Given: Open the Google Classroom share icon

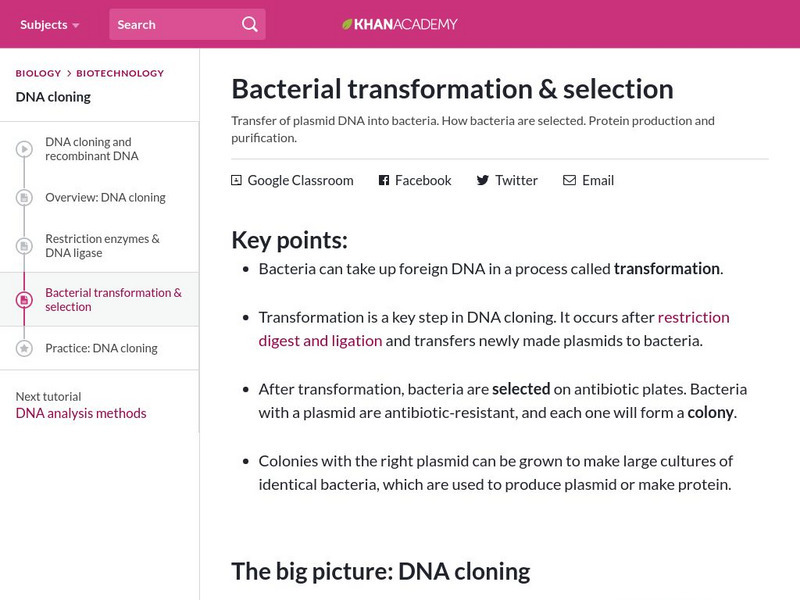Looking at the screenshot, I should point(235,180).
